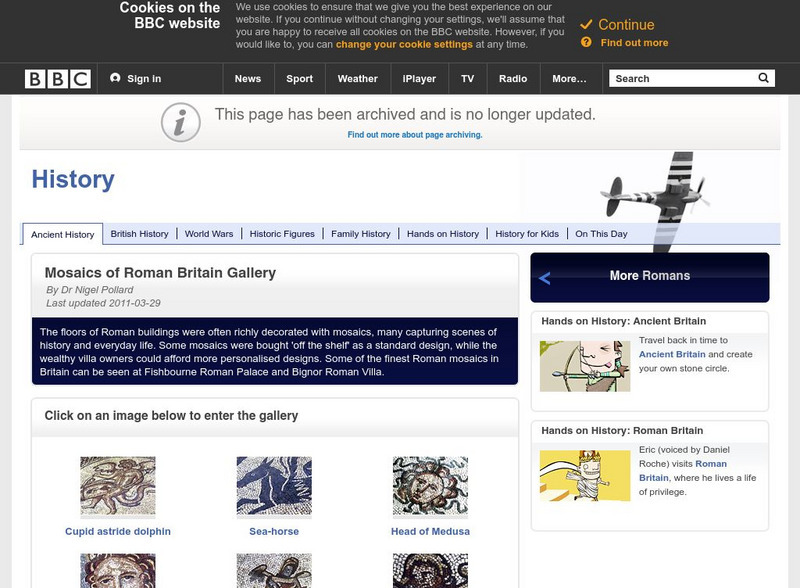This screenshot has width=800, height=588.
Task: Open change your cookie settings link
Action: (404, 44)
